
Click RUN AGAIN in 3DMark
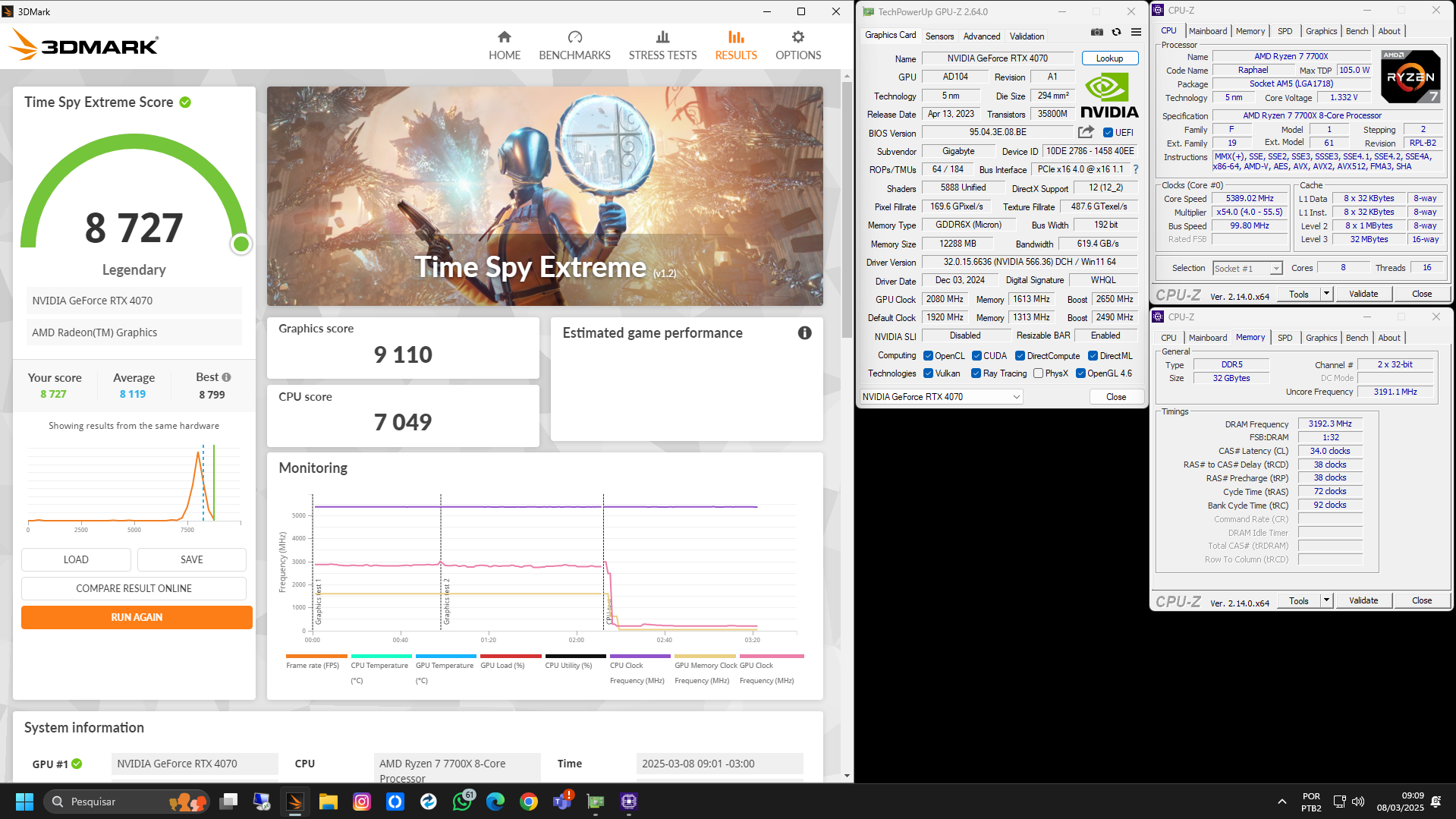click(137, 617)
